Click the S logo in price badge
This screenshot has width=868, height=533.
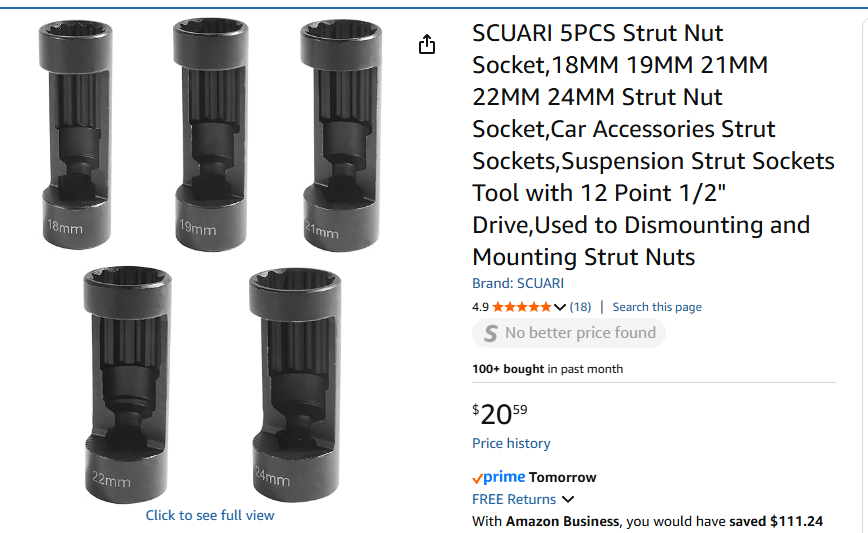(x=490, y=334)
